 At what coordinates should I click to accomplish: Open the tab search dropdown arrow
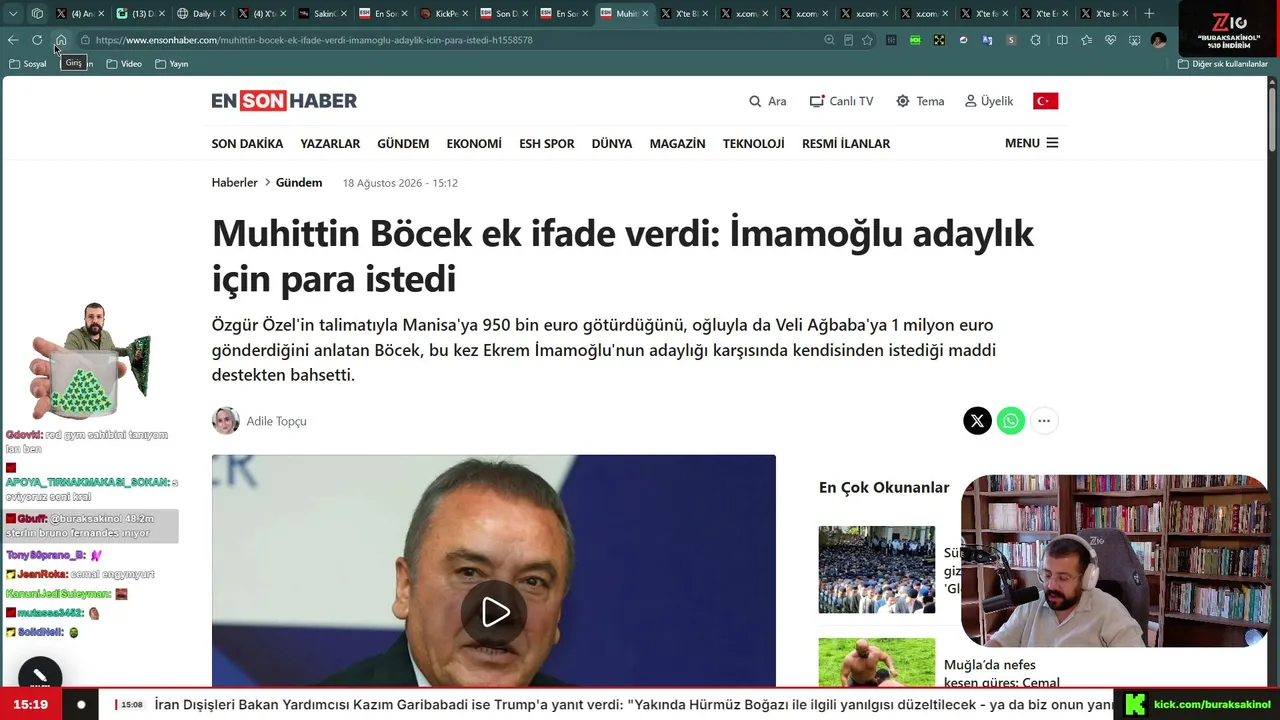13,14
